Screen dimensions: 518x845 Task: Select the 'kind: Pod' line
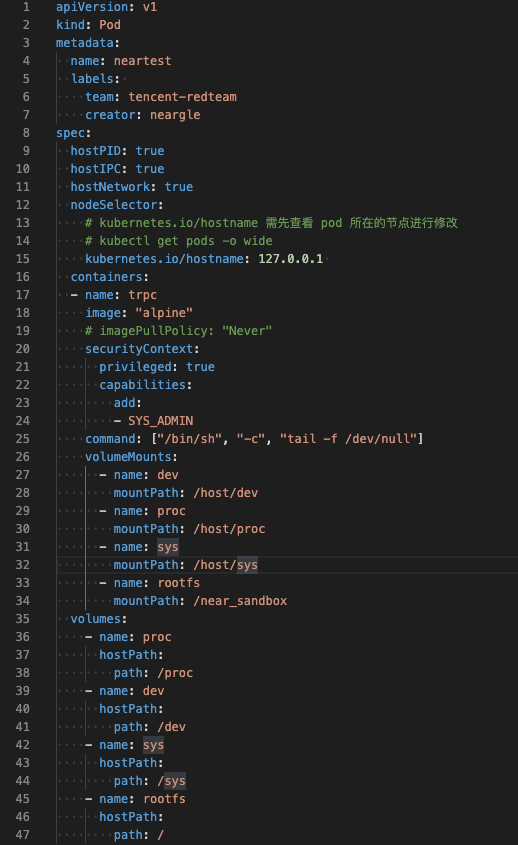[88, 25]
